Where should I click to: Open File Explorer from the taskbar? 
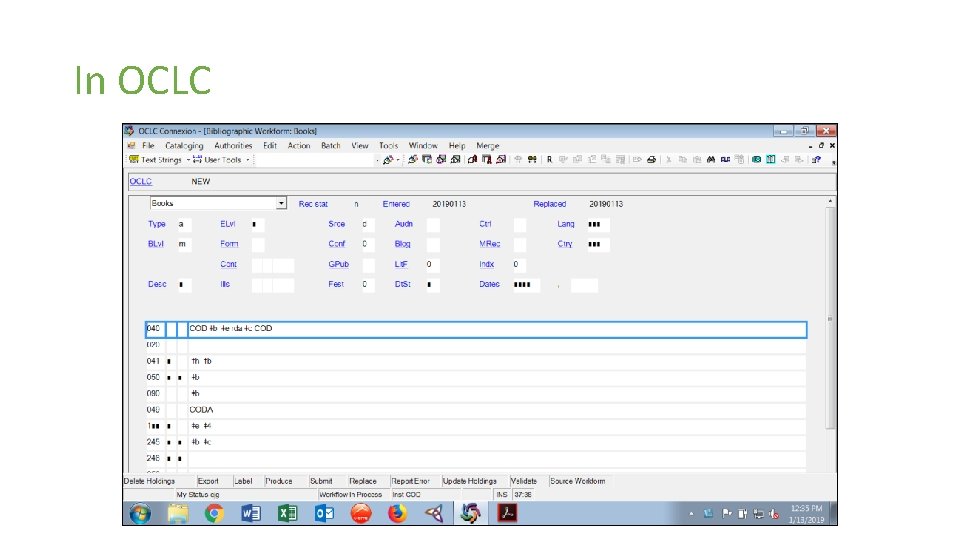pos(178,513)
